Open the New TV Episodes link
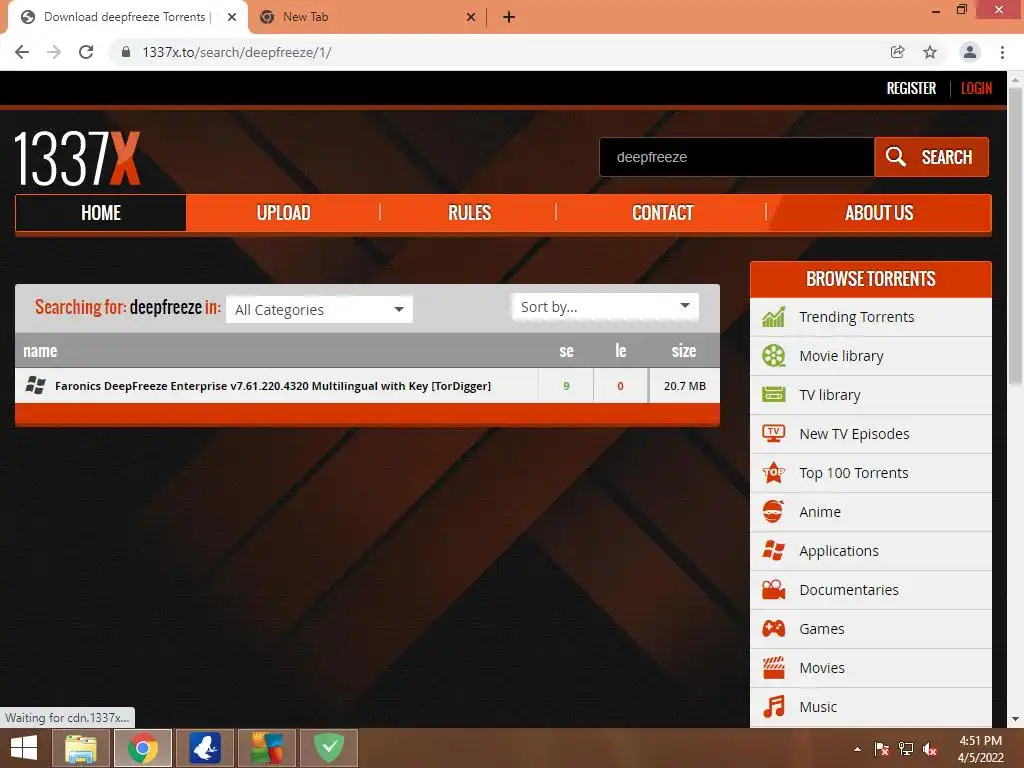 (854, 434)
